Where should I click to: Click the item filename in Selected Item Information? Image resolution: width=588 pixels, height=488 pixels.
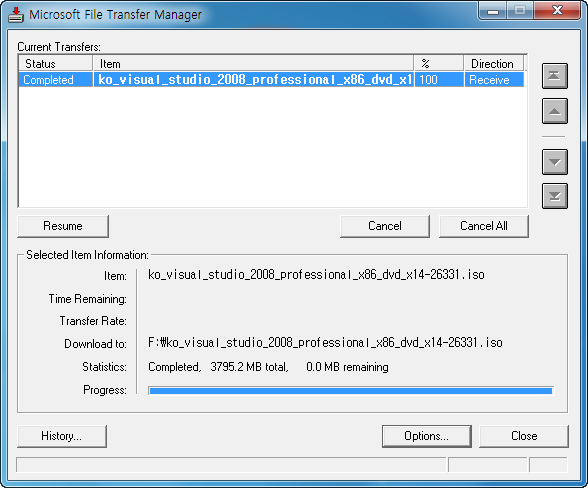316,275
